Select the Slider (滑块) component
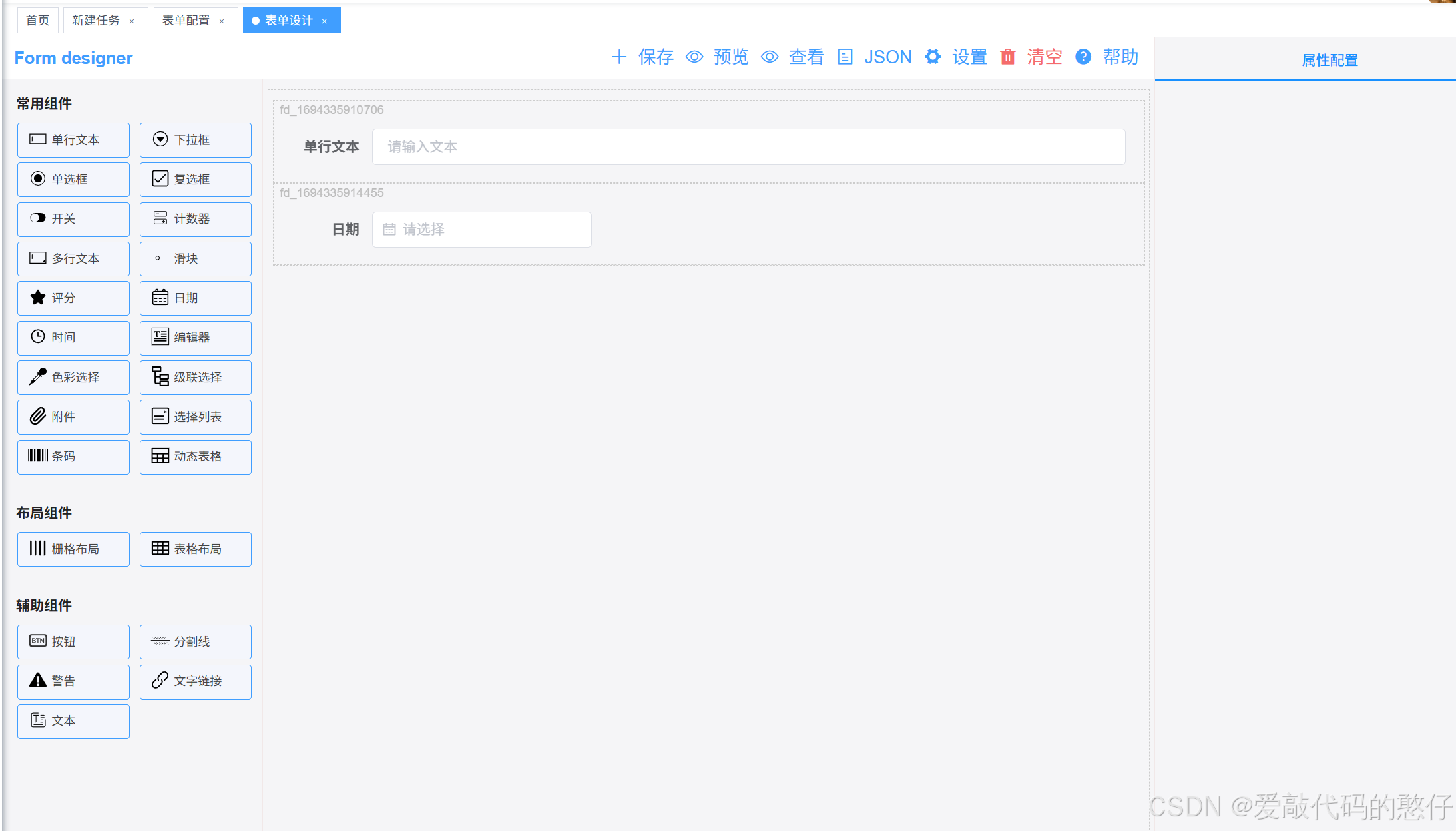The height and width of the screenshot is (831, 1456). coord(195,259)
